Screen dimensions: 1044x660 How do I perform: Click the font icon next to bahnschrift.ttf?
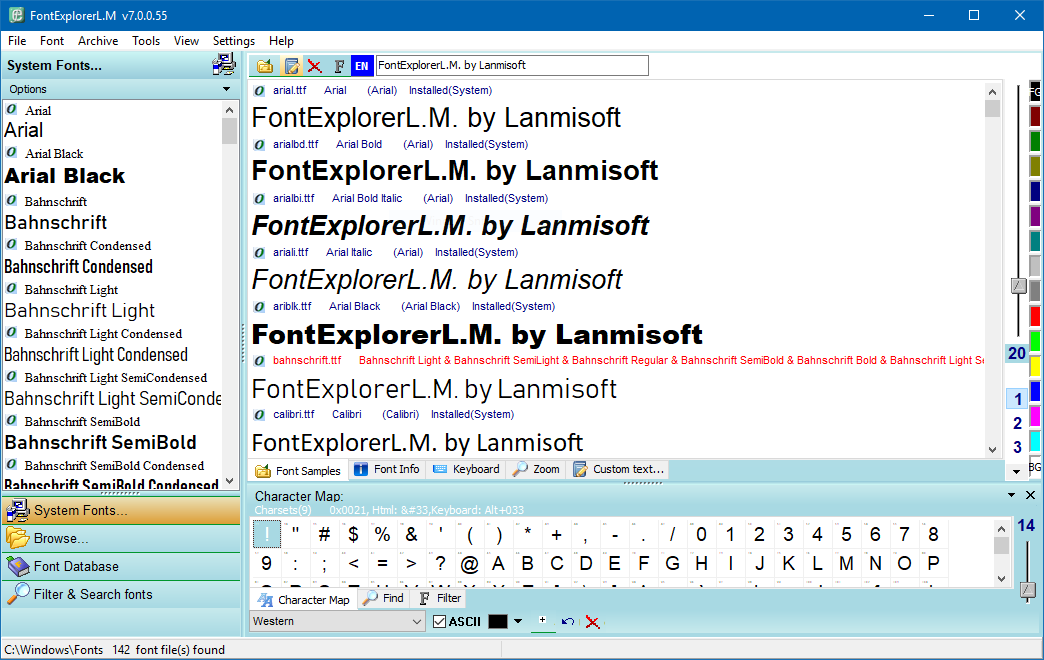click(x=259, y=360)
